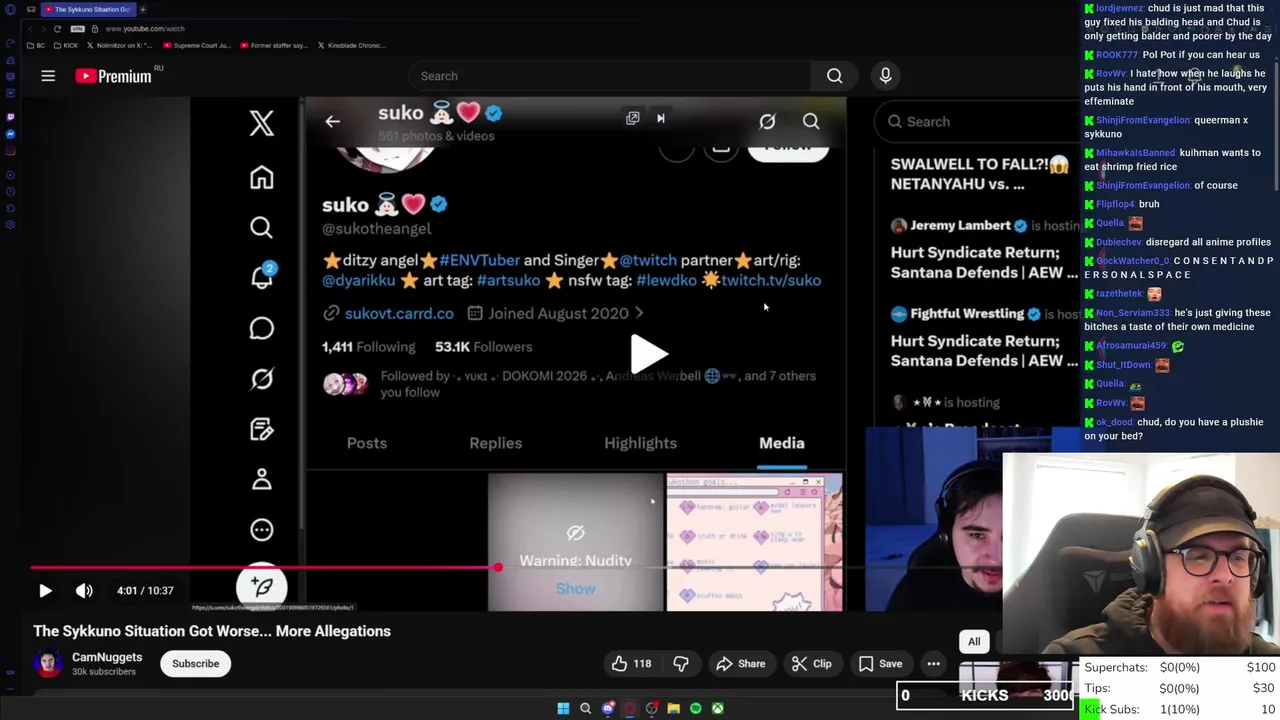Open X messages chat bubble icon
1280x720 pixels.
click(x=261, y=328)
